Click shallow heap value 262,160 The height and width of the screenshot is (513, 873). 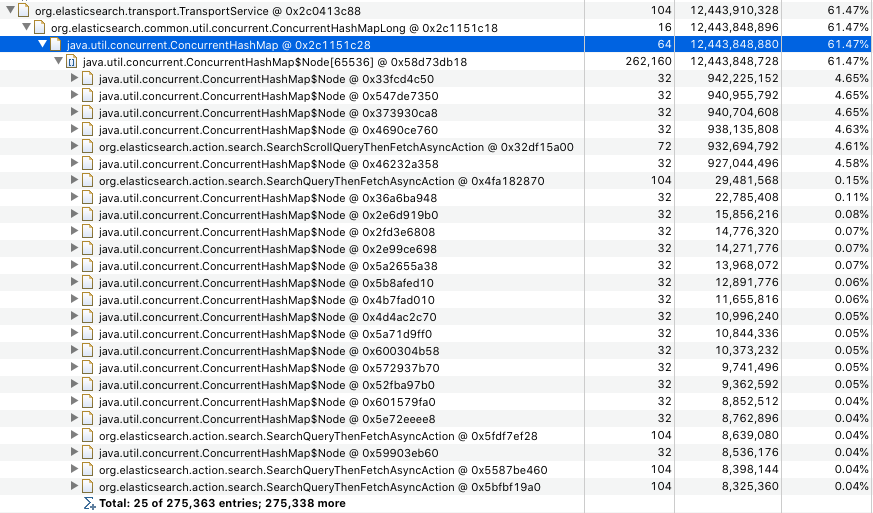click(x=648, y=61)
